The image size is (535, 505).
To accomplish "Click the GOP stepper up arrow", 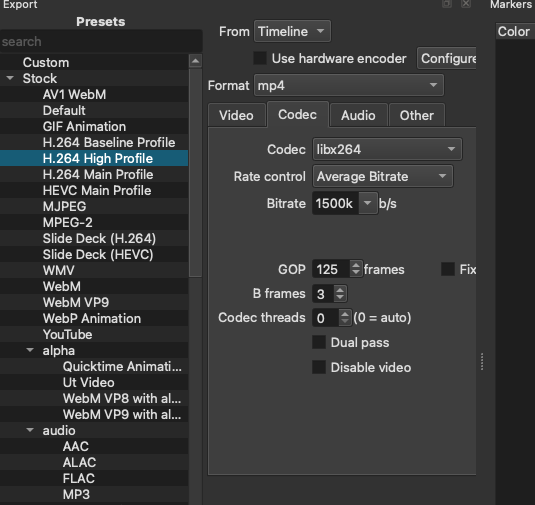I will pos(356,265).
